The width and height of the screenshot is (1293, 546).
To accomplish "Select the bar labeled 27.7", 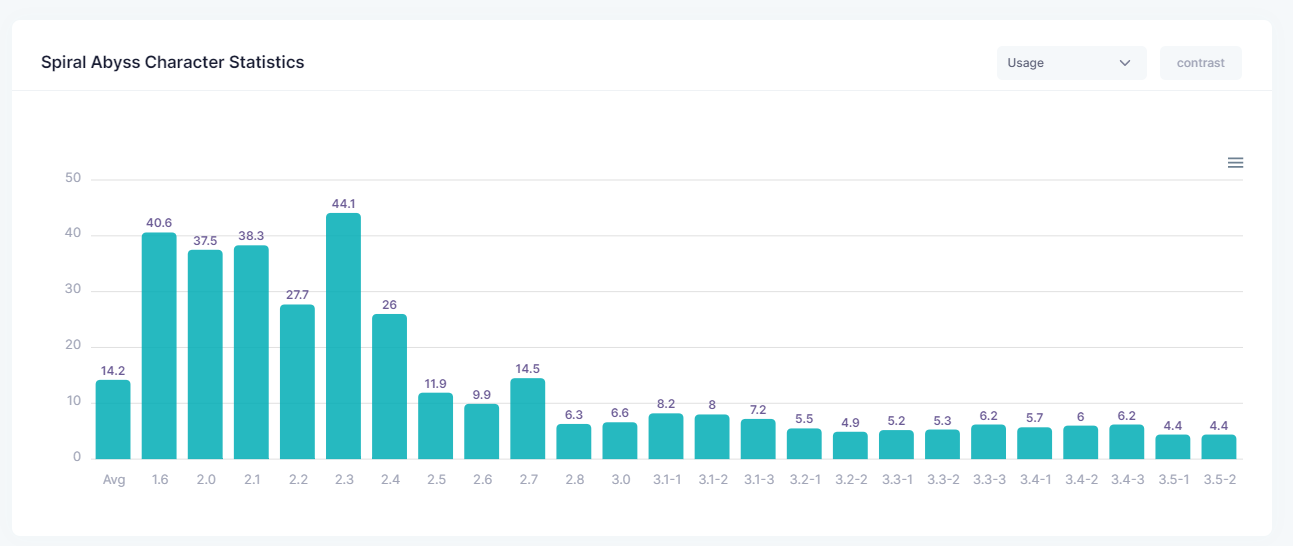I will coord(297,382).
